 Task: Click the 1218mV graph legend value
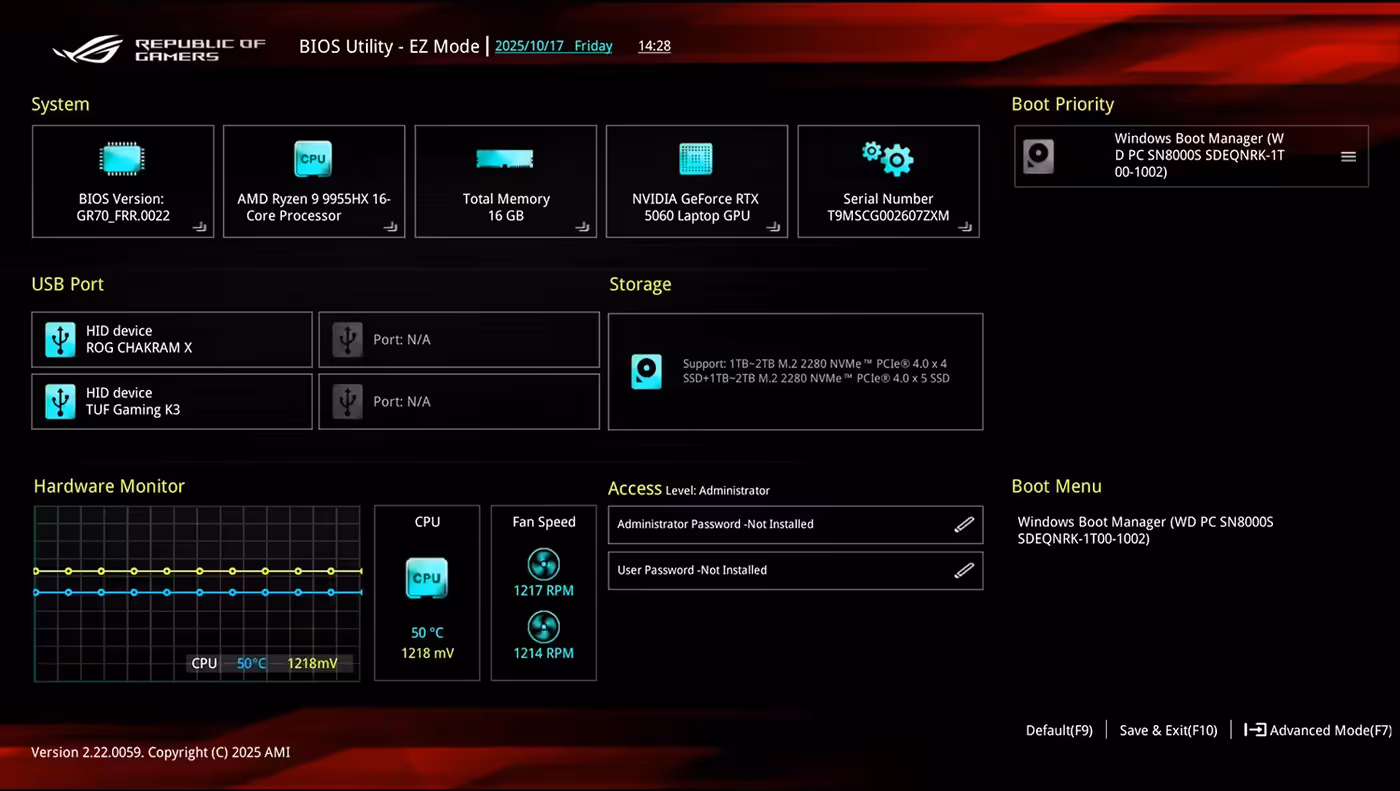pos(313,663)
